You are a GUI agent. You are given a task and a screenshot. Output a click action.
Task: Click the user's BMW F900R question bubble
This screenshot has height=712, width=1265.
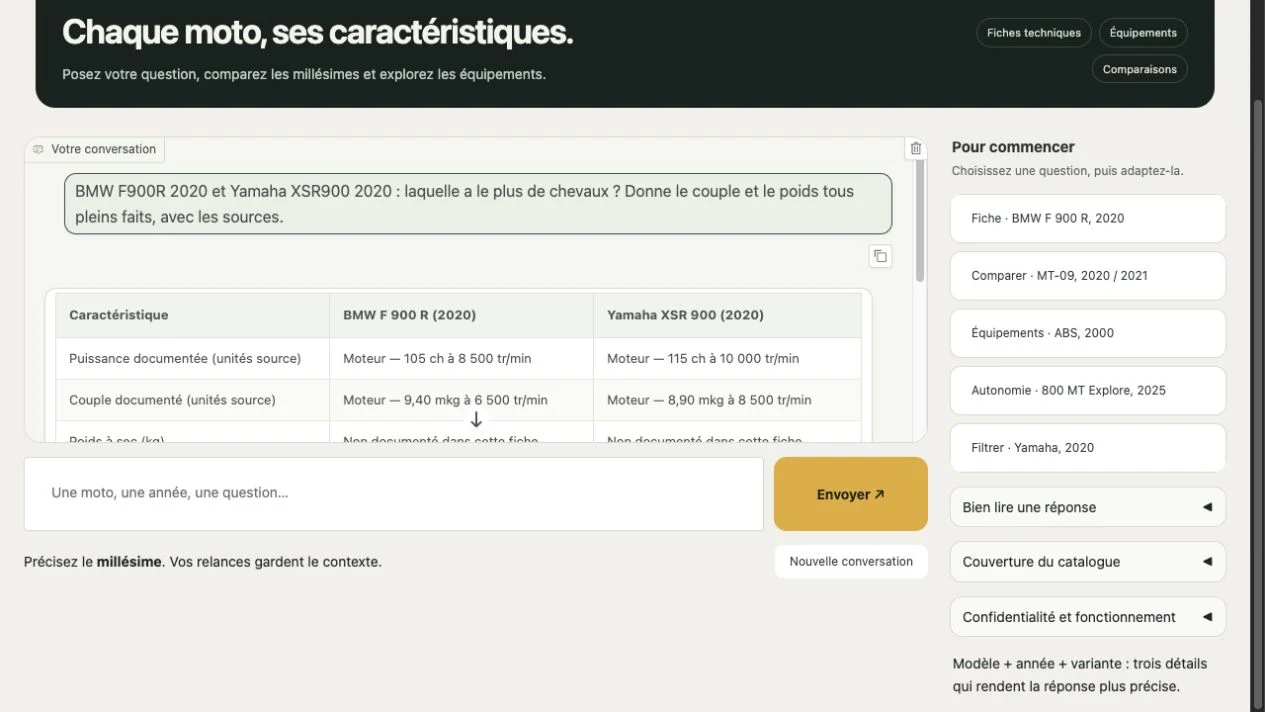click(478, 204)
